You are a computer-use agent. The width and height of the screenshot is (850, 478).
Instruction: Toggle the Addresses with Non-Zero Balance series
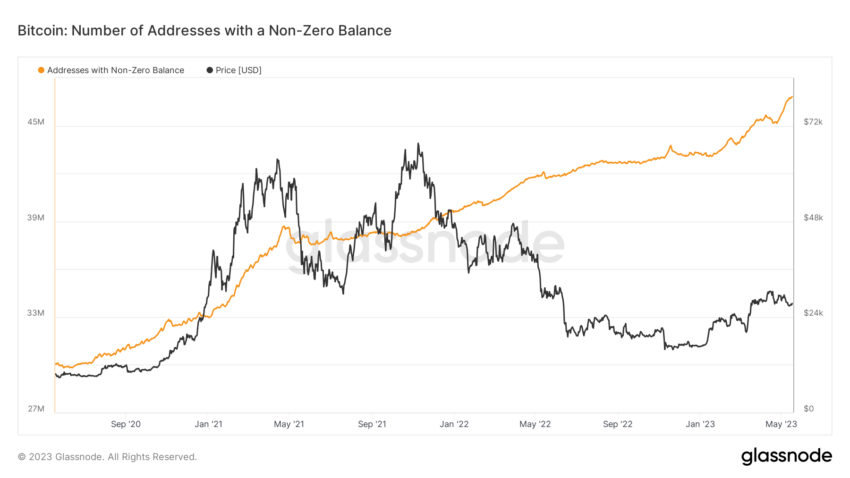pos(115,70)
